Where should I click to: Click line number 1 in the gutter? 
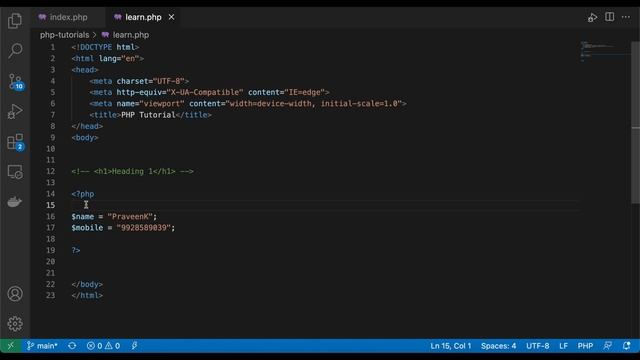coord(53,47)
